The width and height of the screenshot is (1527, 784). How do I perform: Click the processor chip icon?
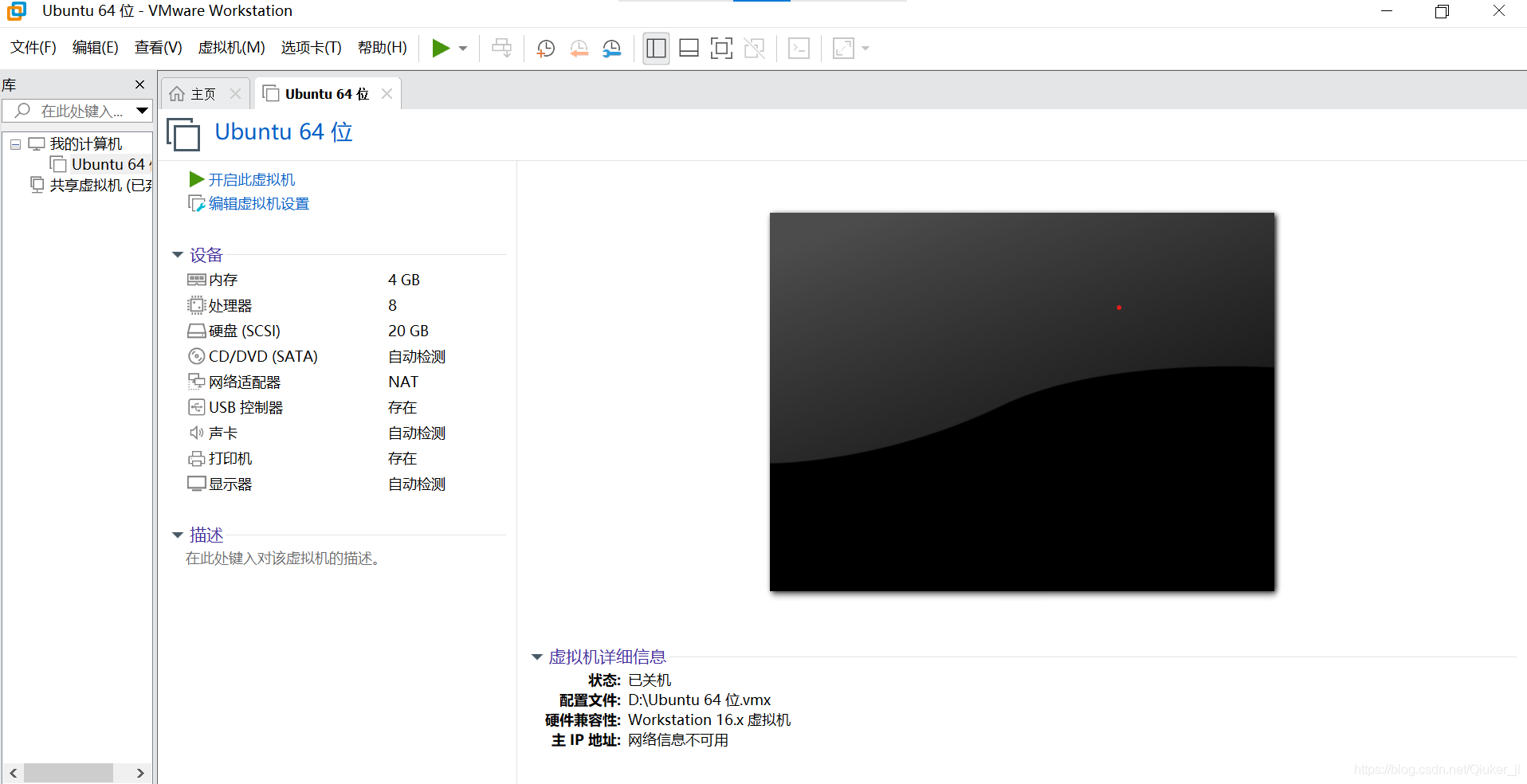pyautogui.click(x=197, y=305)
